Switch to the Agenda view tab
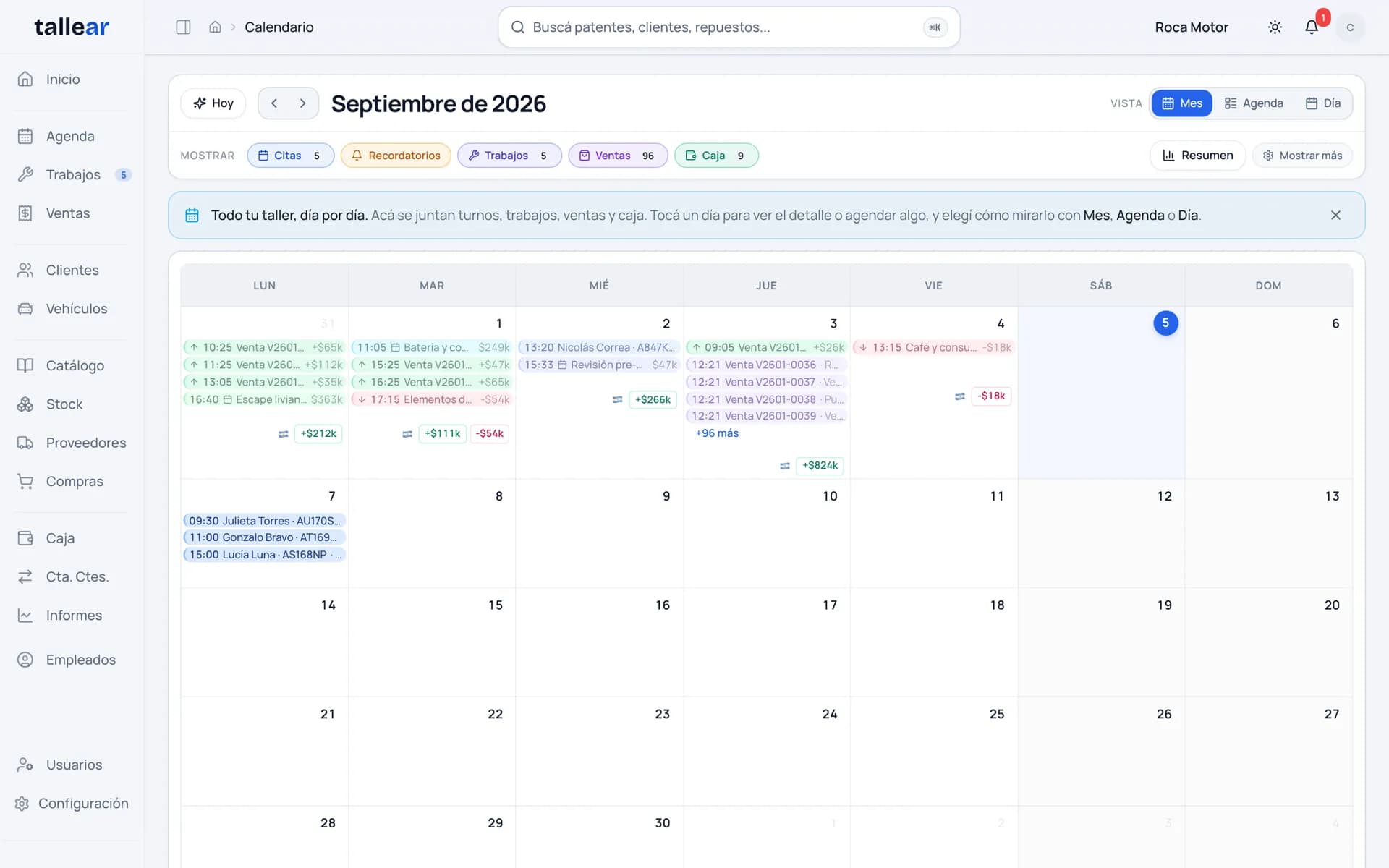 click(x=1254, y=103)
